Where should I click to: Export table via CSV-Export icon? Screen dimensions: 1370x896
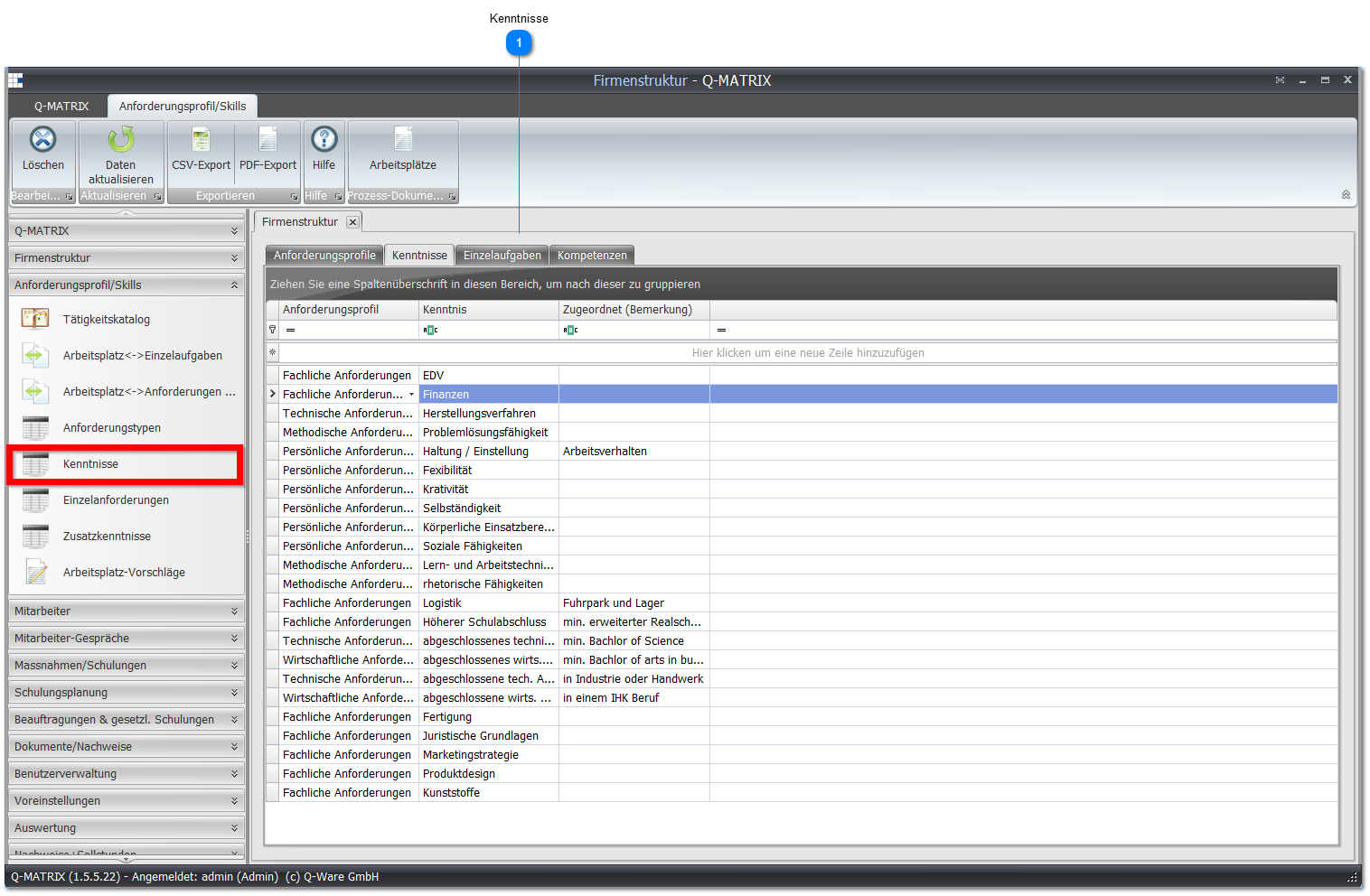[201, 139]
